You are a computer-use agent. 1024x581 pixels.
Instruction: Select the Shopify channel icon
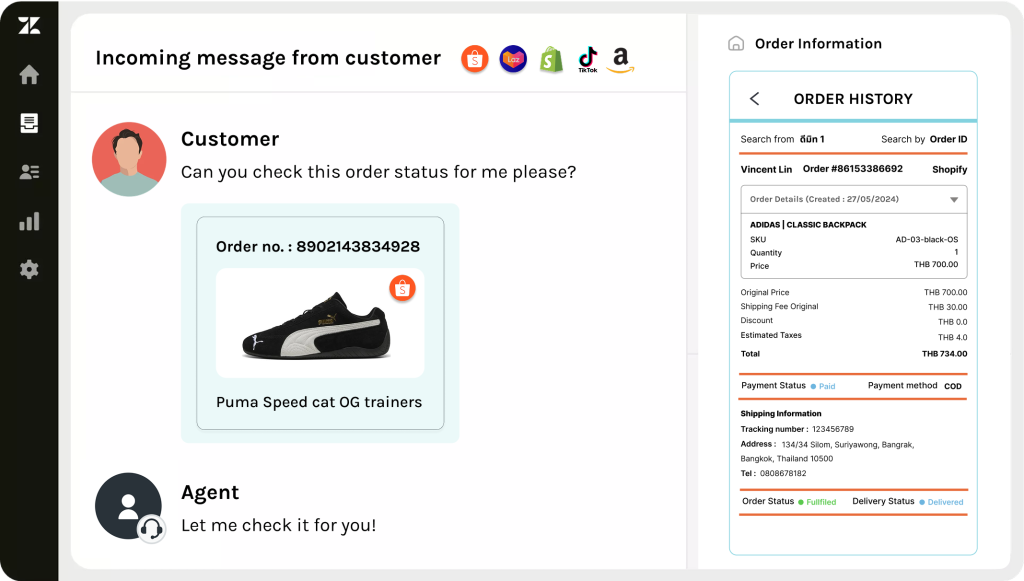tap(551, 59)
